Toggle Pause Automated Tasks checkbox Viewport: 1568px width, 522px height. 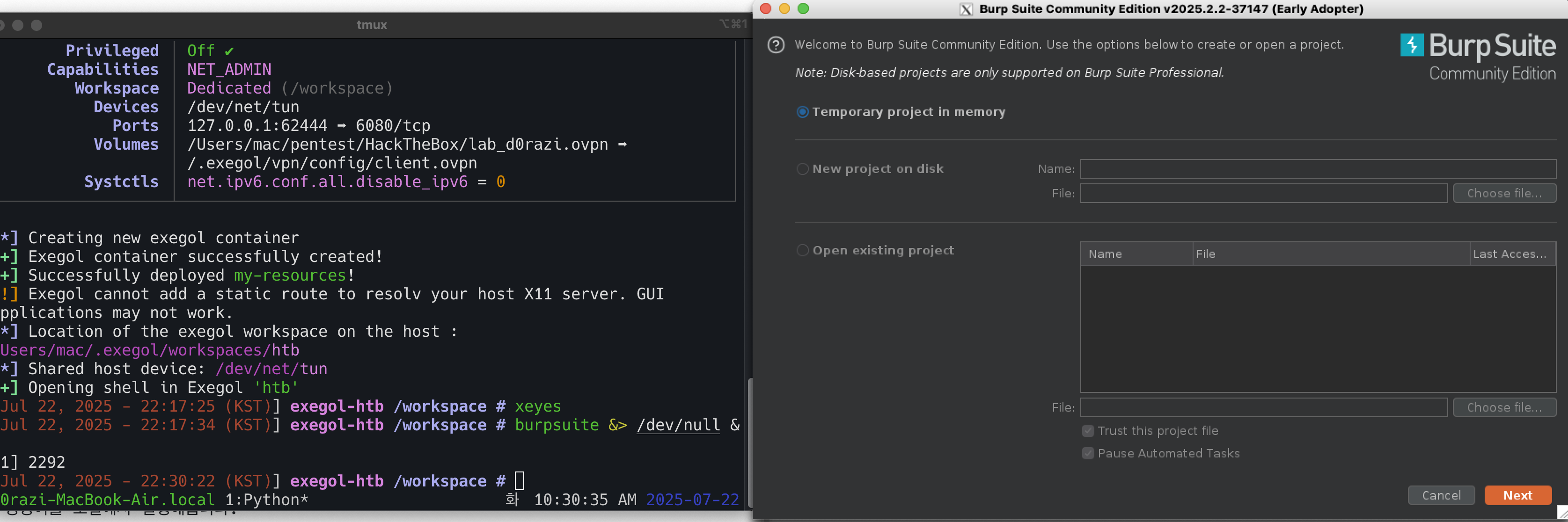[x=1088, y=453]
